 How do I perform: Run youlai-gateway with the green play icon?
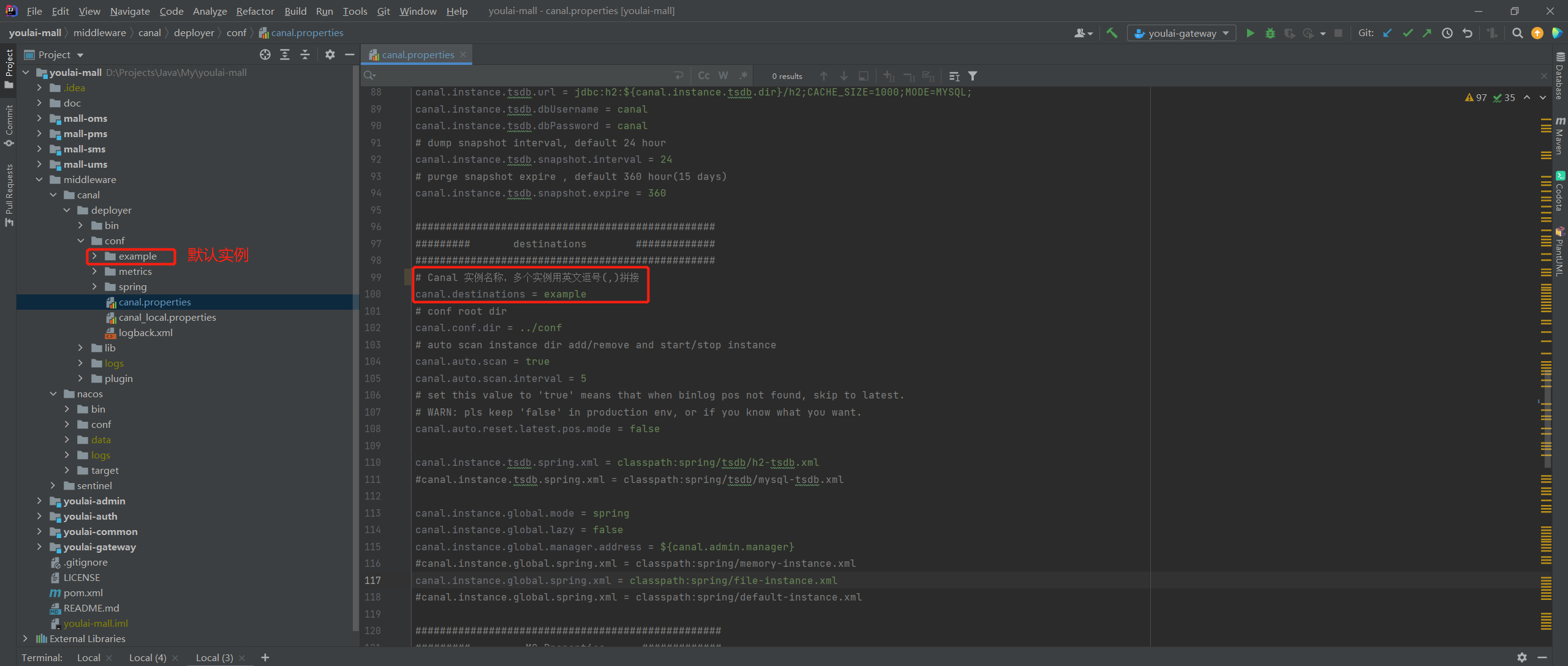click(1250, 33)
